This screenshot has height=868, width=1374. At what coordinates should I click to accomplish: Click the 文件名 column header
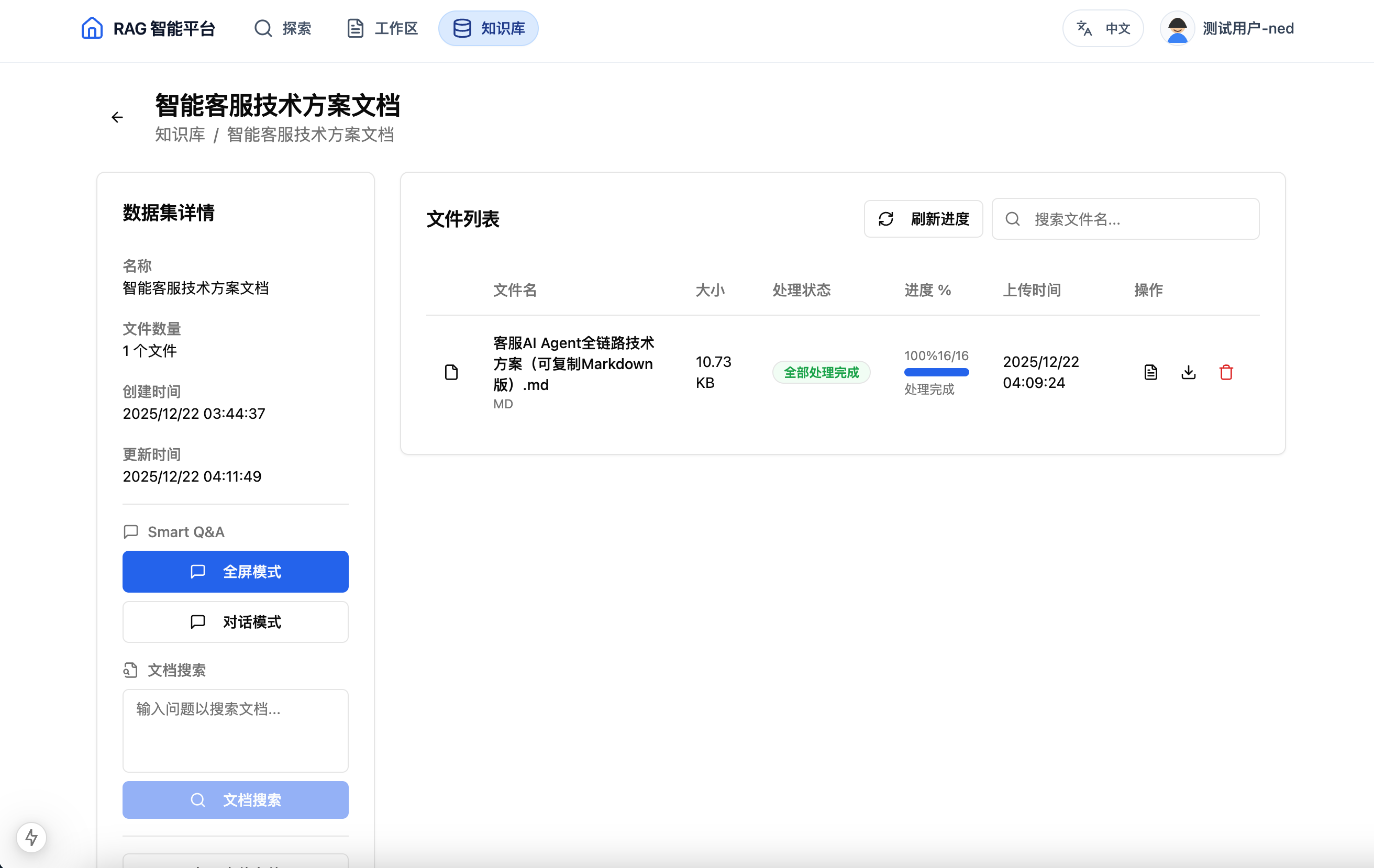515,290
